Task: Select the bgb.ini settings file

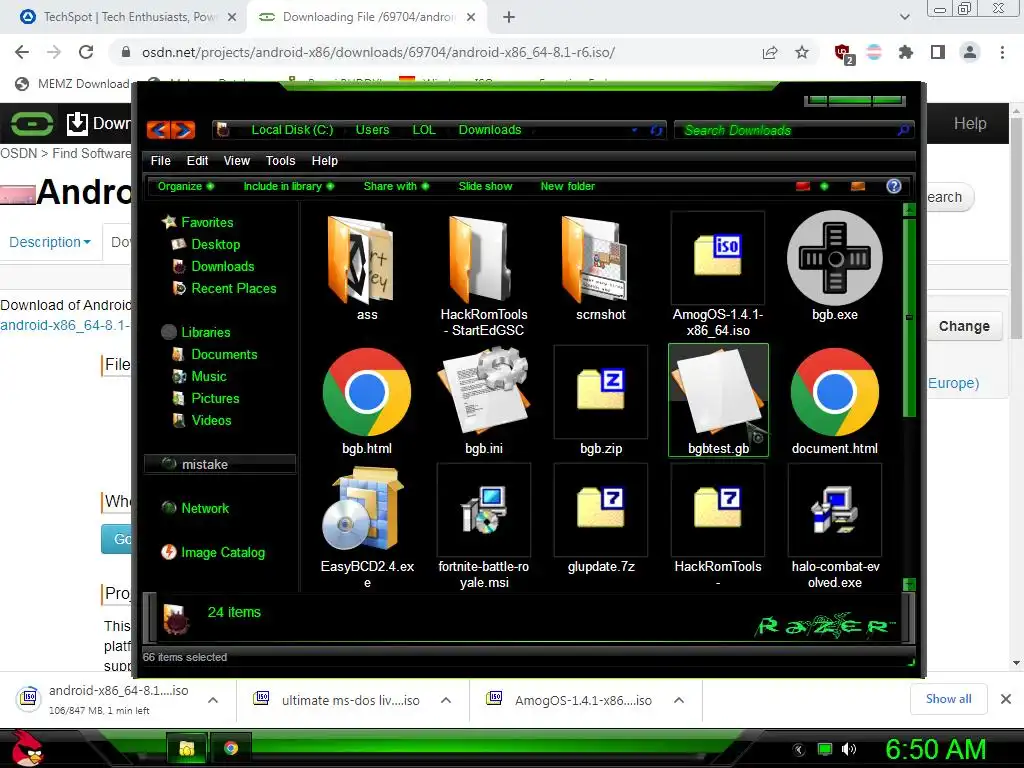Action: tap(484, 392)
